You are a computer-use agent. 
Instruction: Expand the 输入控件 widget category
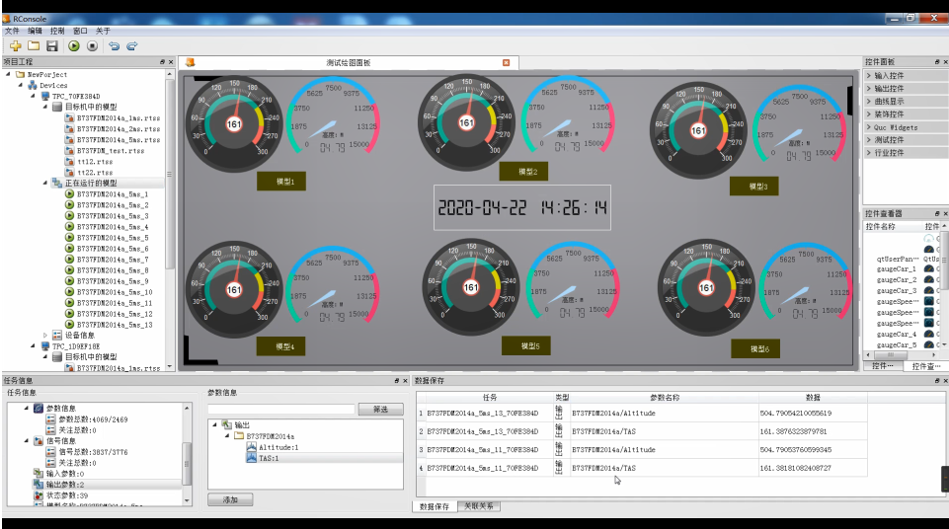pyautogui.click(x=888, y=75)
